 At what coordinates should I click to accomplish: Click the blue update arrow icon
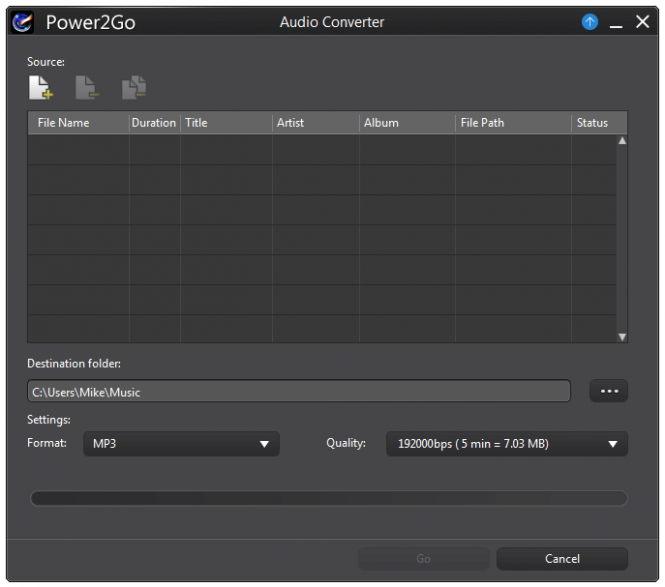[590, 22]
